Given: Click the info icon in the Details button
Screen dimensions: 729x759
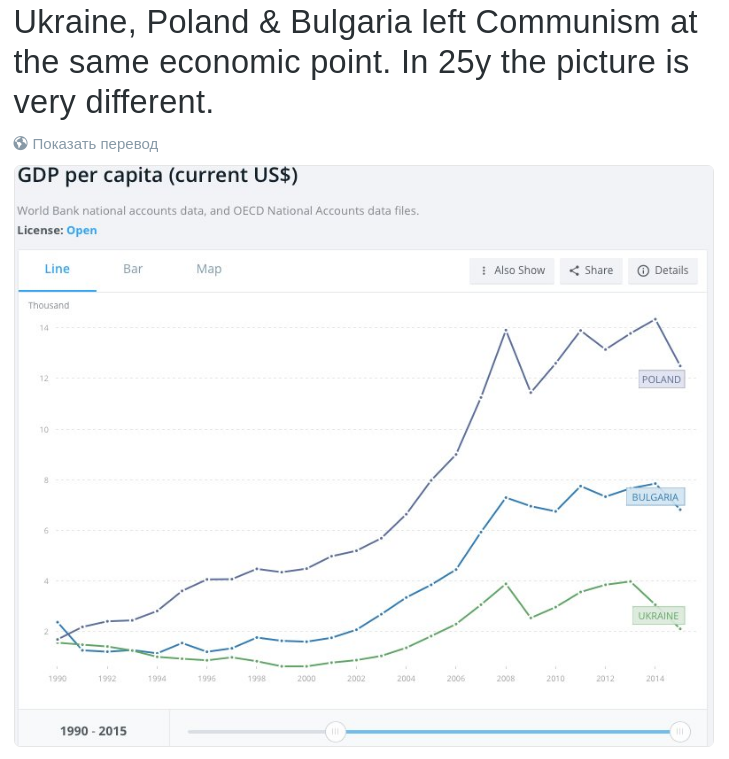Looking at the screenshot, I should pyautogui.click(x=643, y=270).
